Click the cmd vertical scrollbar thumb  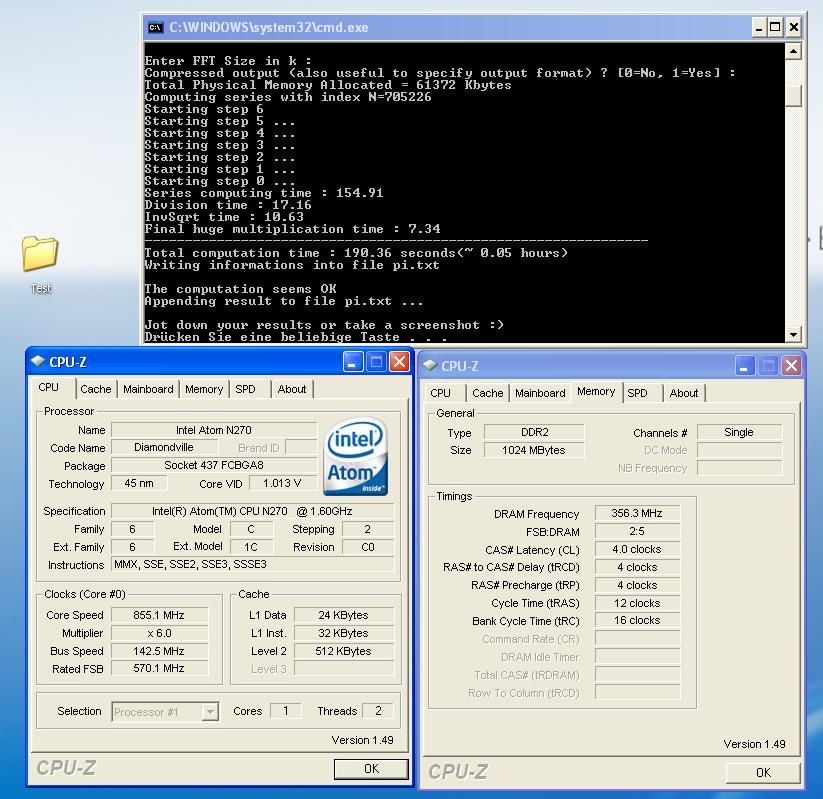793,96
